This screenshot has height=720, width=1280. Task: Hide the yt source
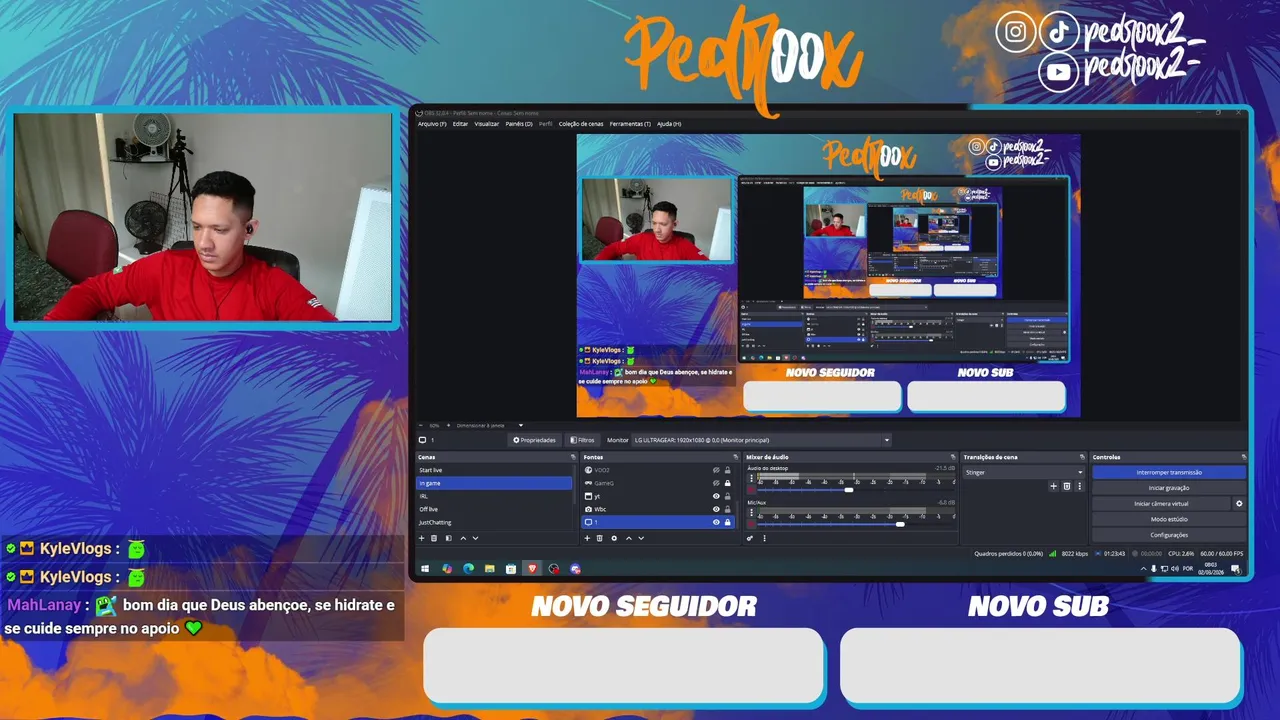point(716,496)
